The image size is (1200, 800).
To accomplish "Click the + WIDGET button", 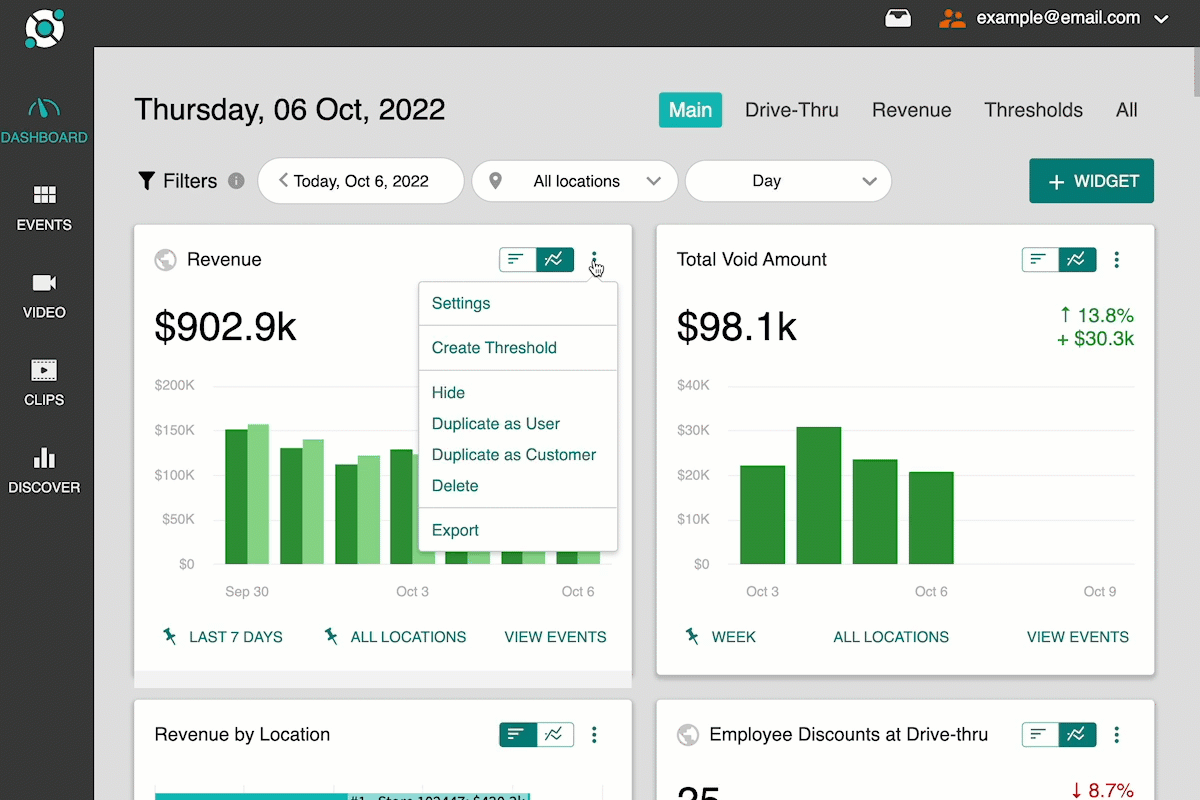I will 1091,182.
